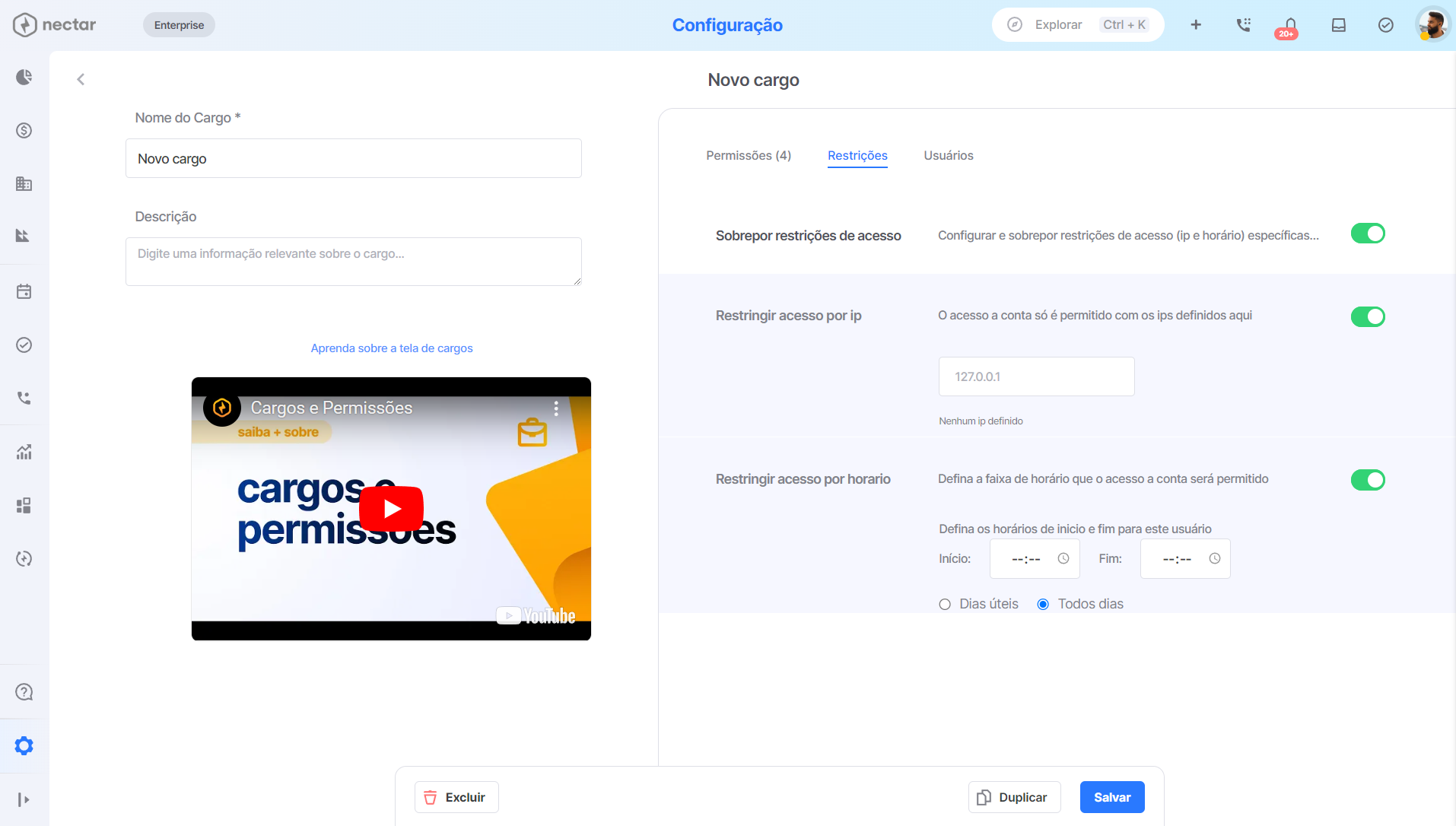The width and height of the screenshot is (1456, 826).
Task: Open the companies building sidebar icon
Action: 24,183
